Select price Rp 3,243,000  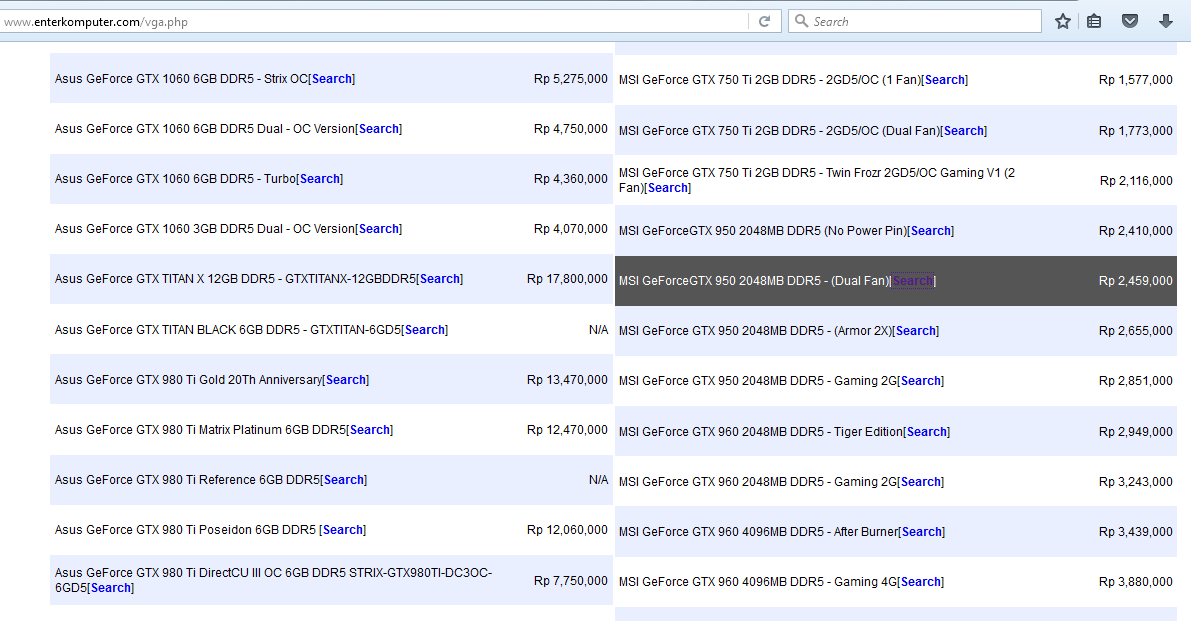pyautogui.click(x=1136, y=482)
